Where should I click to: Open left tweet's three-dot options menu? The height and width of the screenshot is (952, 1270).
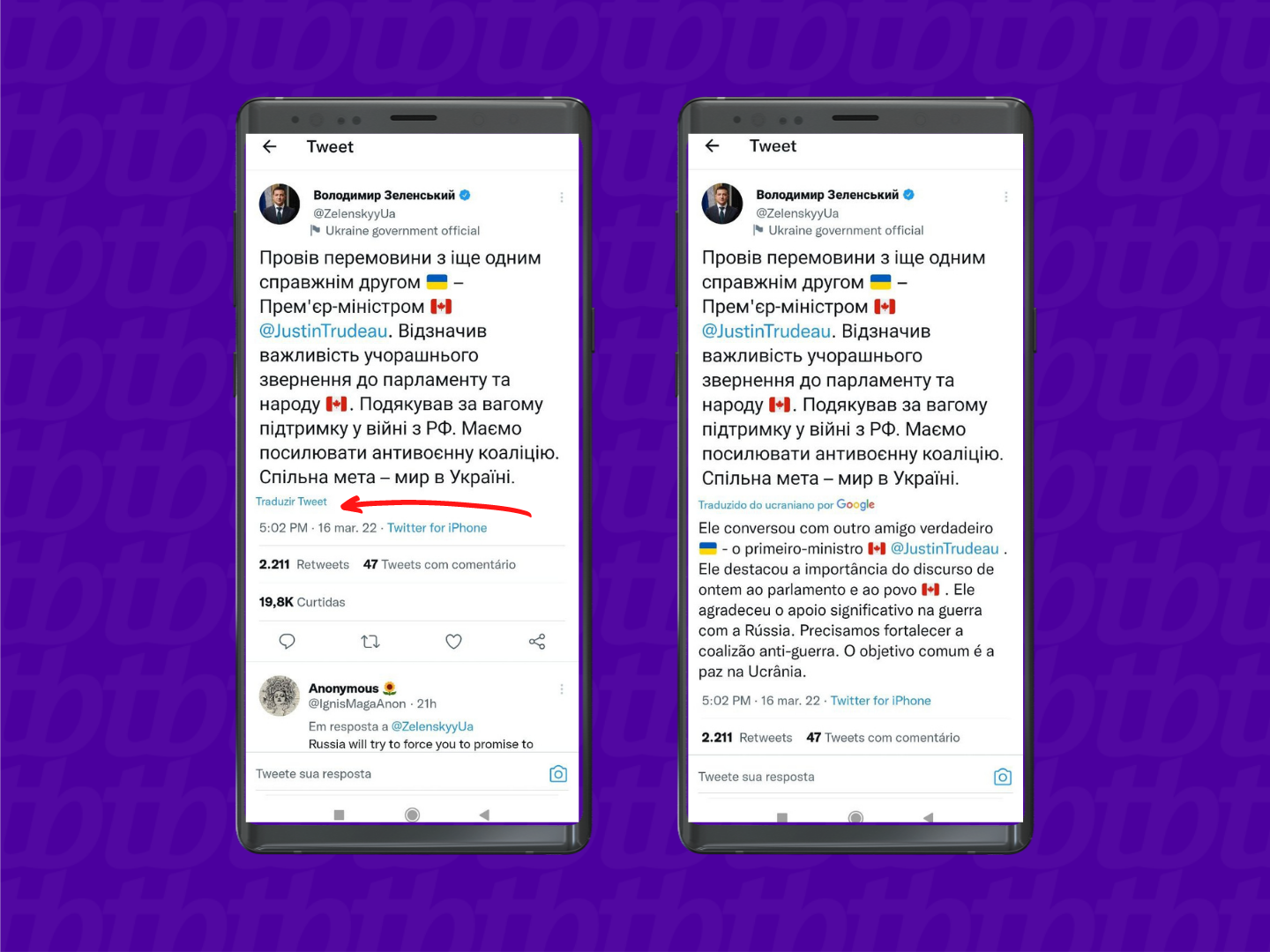point(562,197)
